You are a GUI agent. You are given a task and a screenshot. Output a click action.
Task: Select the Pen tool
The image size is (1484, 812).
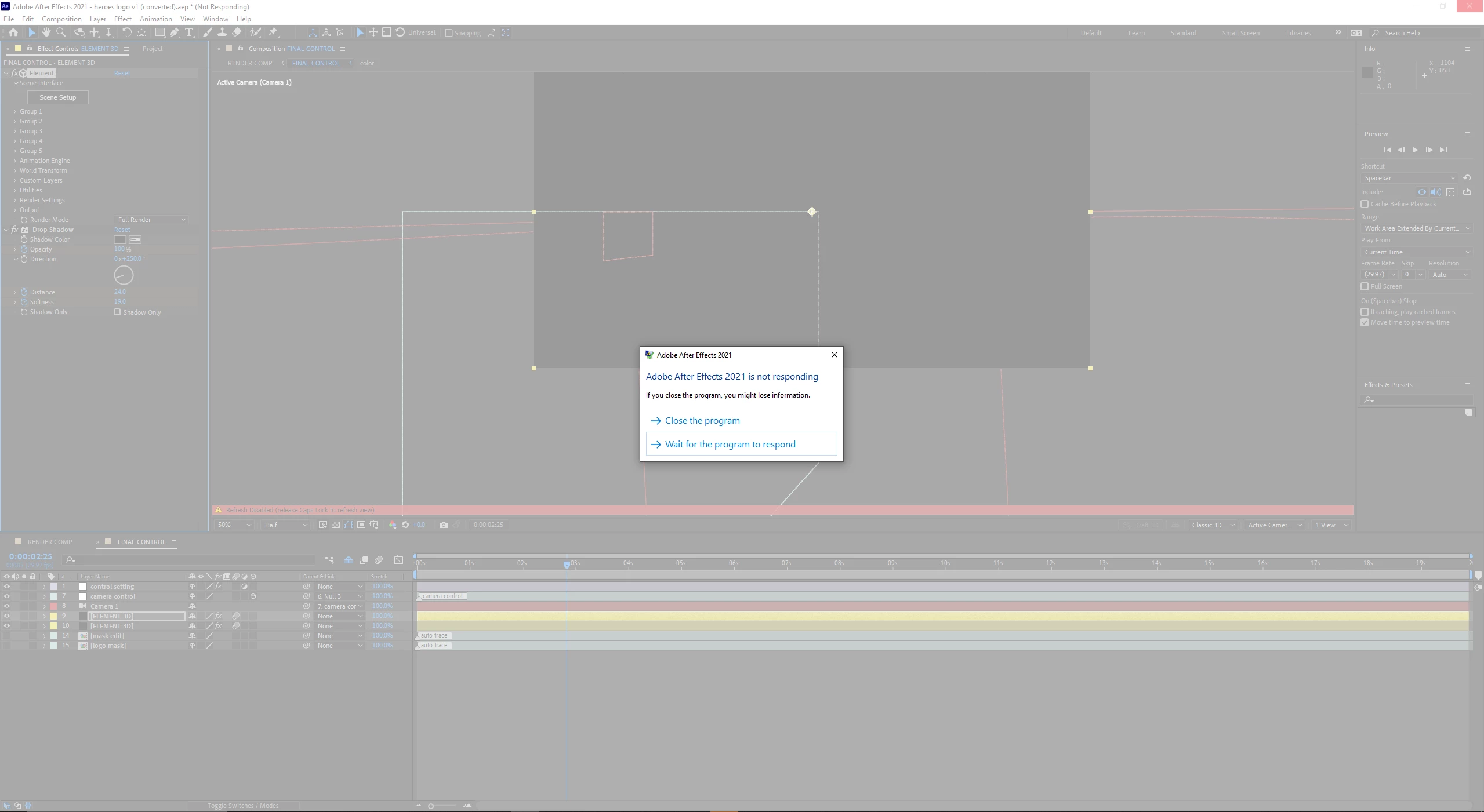pos(175,32)
